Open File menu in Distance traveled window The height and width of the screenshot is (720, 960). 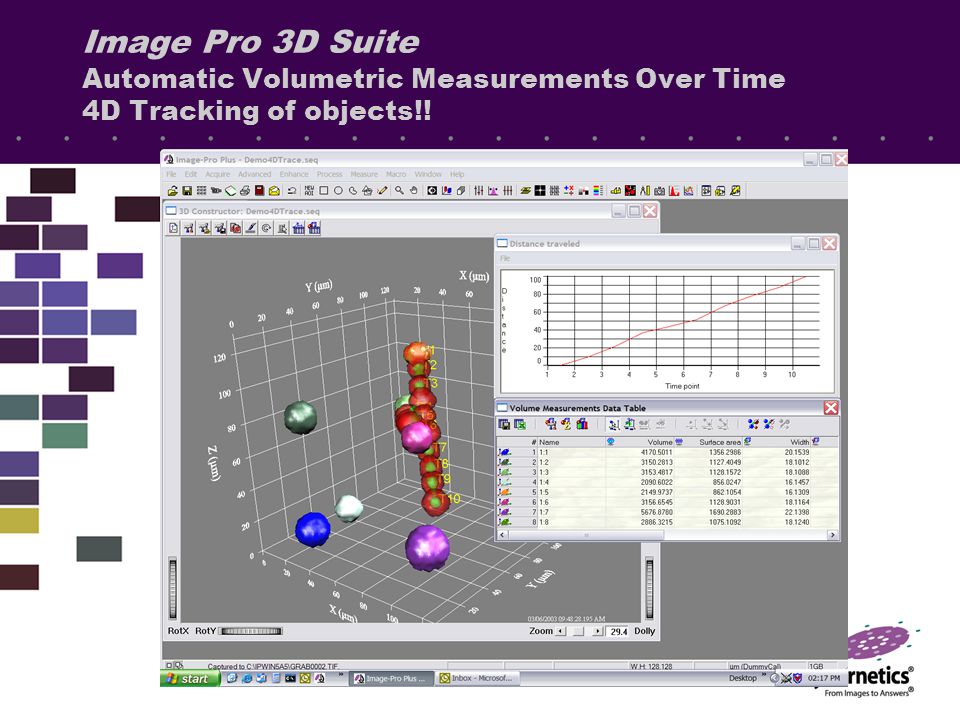point(505,258)
